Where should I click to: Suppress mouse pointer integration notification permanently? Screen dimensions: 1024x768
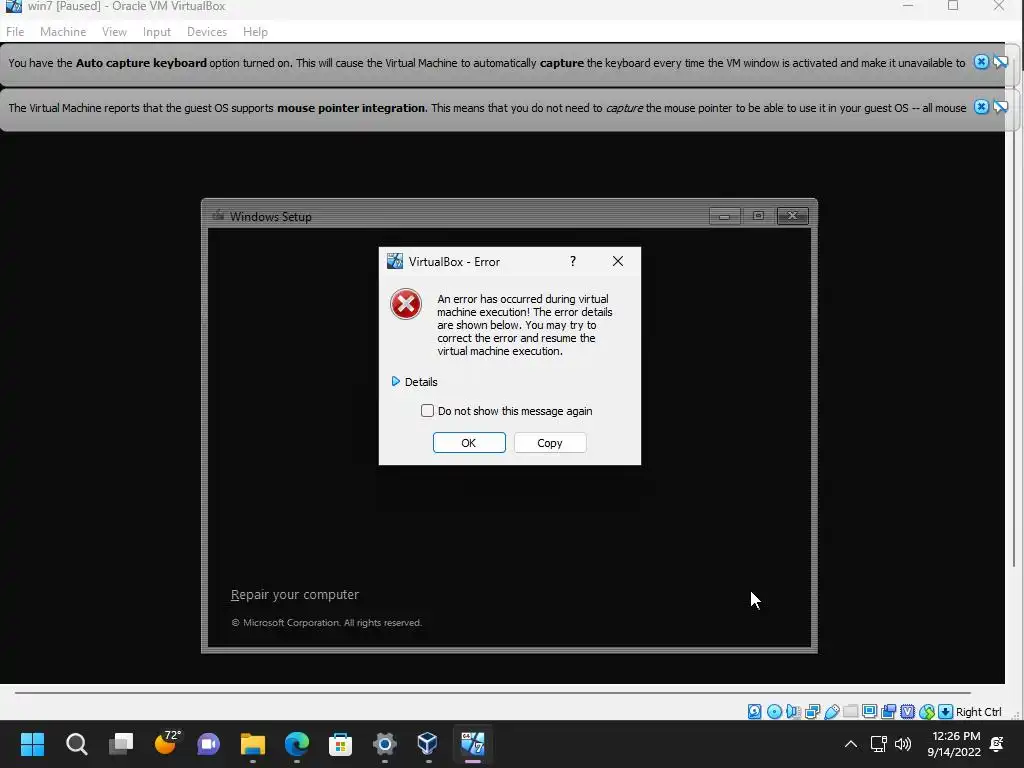point(1000,106)
